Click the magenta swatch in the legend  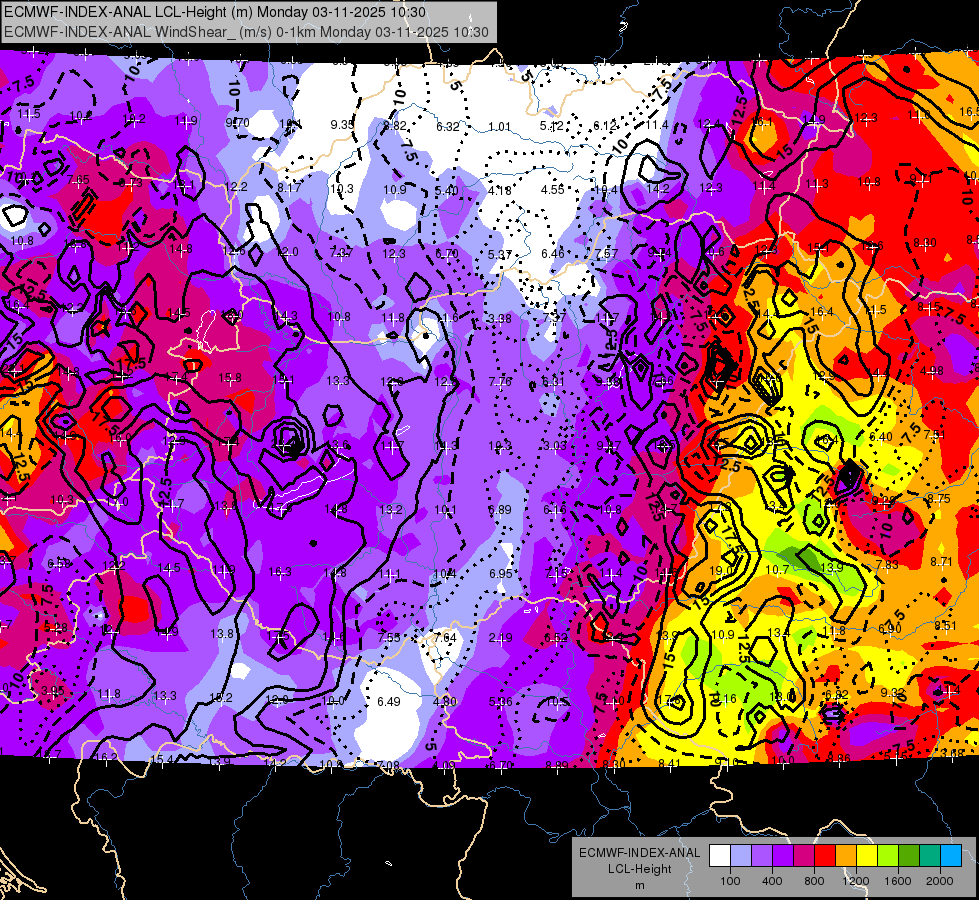click(804, 855)
